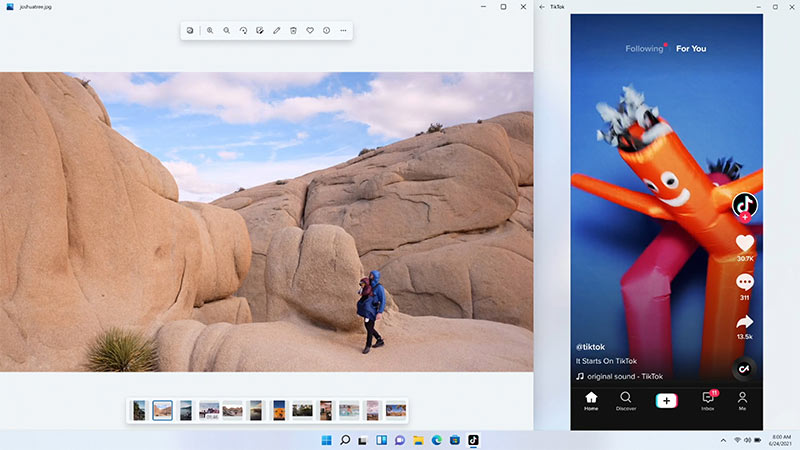Go to the TikTok Home tab
The height and width of the screenshot is (450, 800).
(591, 401)
